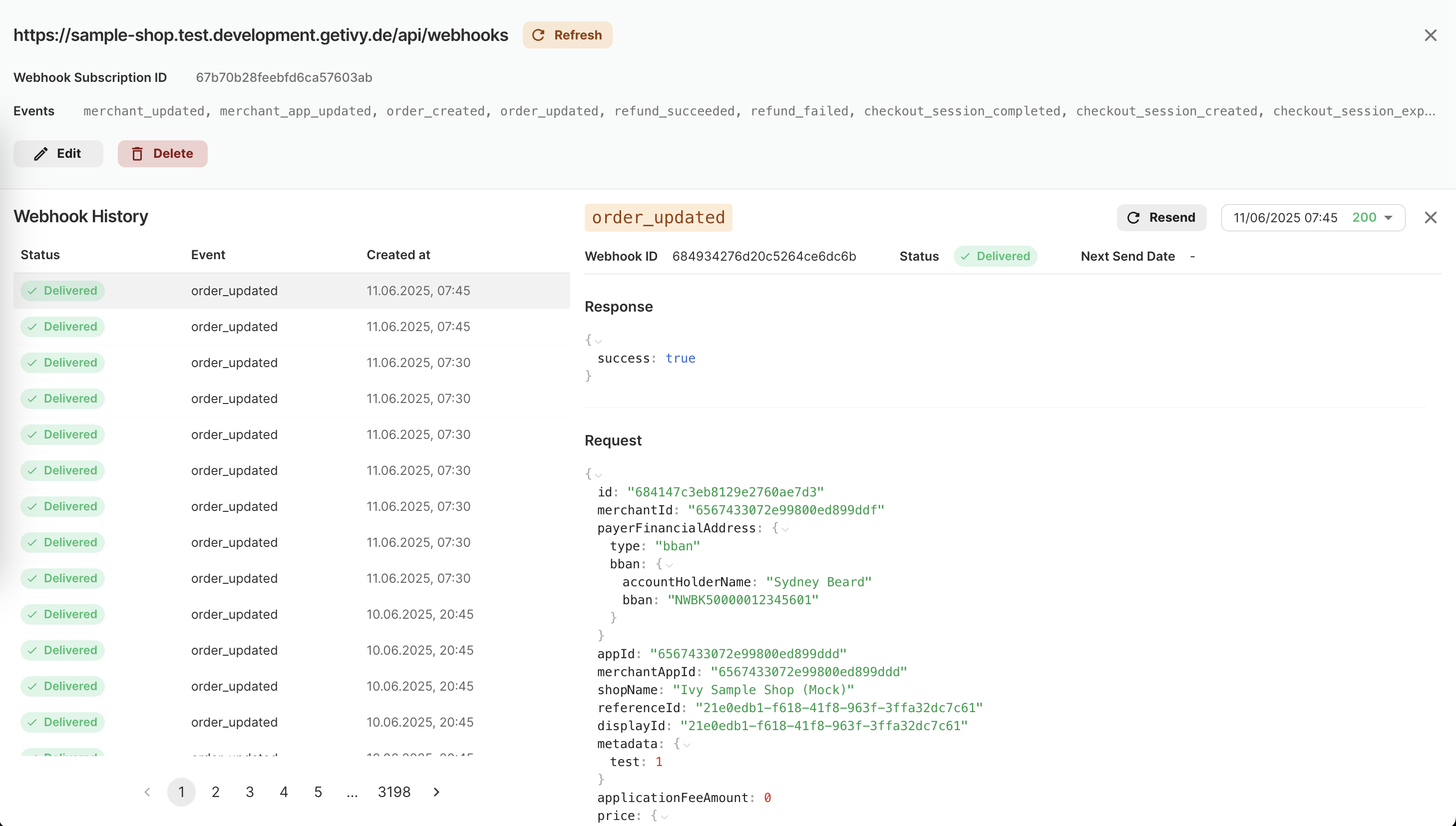This screenshot has height=826, width=1456.
Task: Collapse the payerFinancialAddress object
Action: [785, 529]
